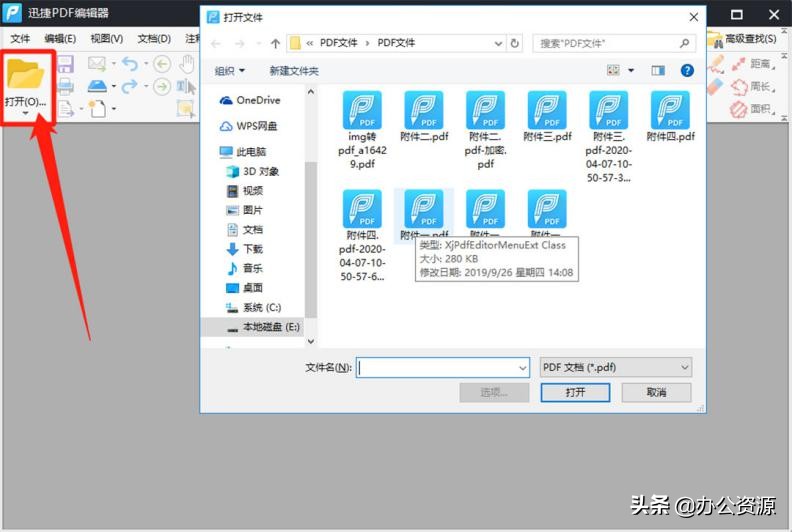792x532 pixels.
Task: Select 3D 对象 folder
Action: pyautogui.click(x=253, y=171)
